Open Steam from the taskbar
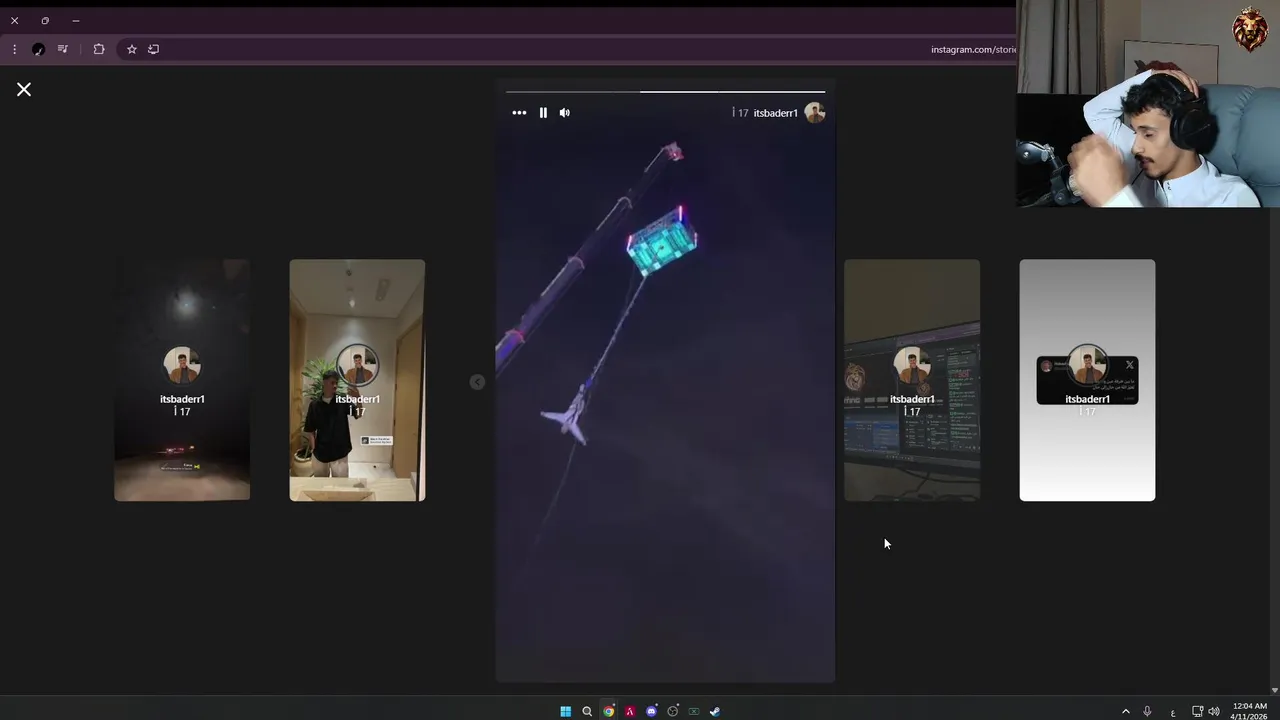 [715, 711]
